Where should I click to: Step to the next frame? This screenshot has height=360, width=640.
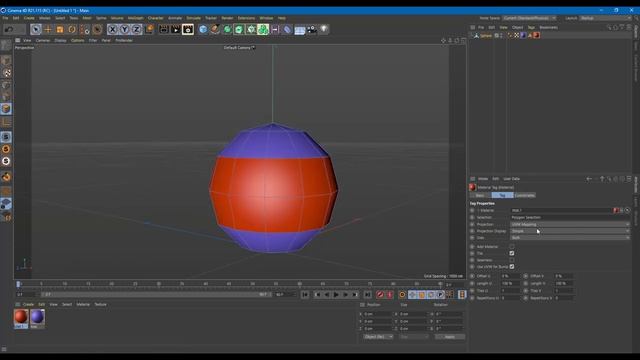click(345, 294)
